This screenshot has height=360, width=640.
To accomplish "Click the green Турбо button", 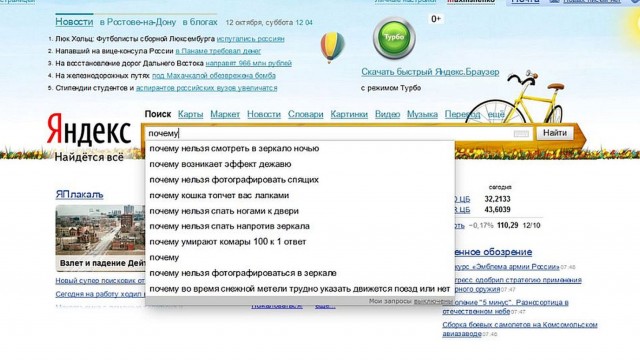I will point(394,38).
